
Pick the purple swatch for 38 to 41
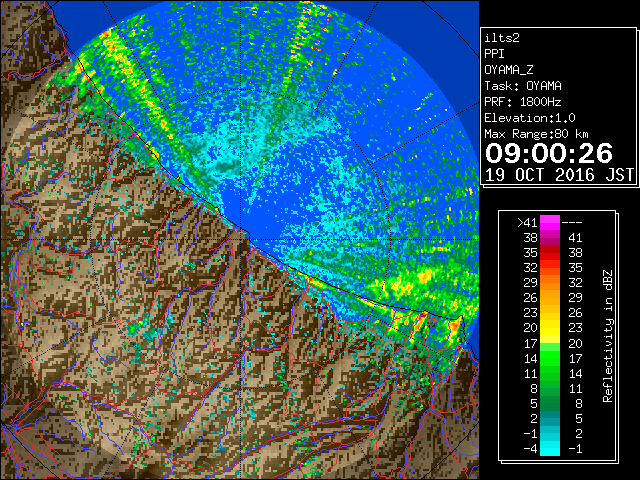point(550,238)
